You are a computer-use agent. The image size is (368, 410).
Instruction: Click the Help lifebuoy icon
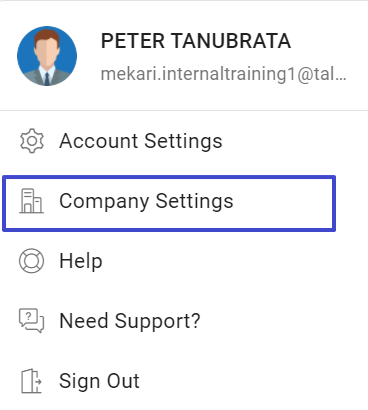31,261
